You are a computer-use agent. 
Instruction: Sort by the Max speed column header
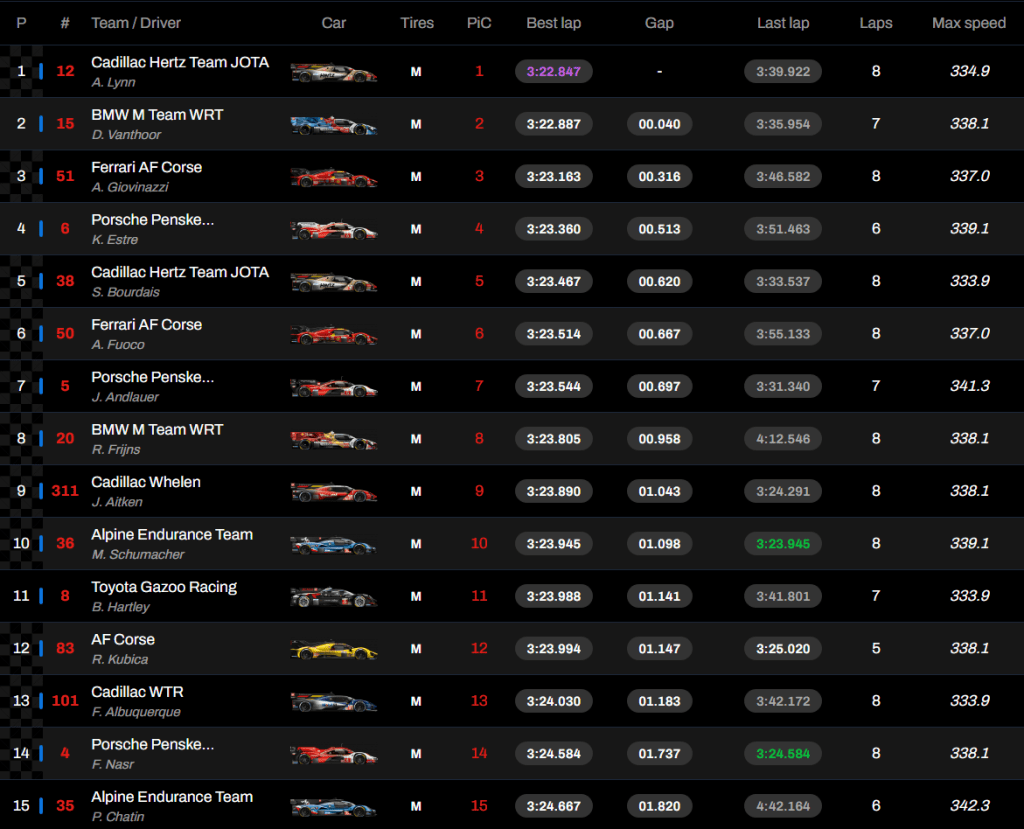(968, 23)
